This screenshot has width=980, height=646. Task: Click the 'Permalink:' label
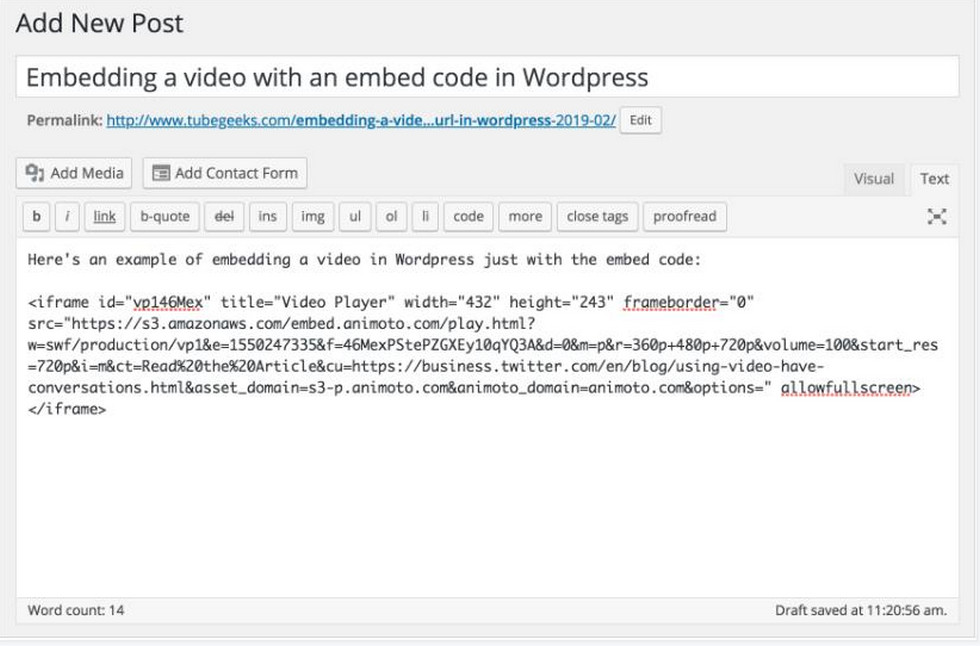tap(64, 120)
